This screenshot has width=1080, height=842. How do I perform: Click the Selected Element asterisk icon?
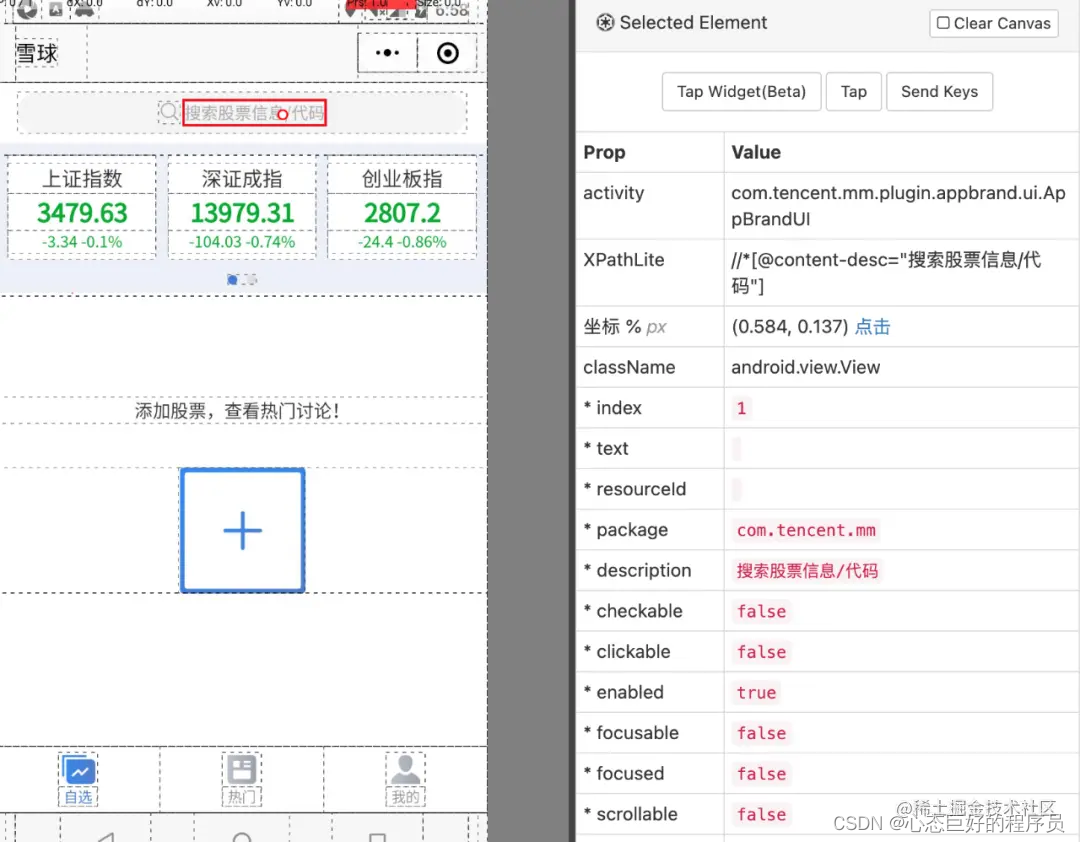pyautogui.click(x=605, y=23)
